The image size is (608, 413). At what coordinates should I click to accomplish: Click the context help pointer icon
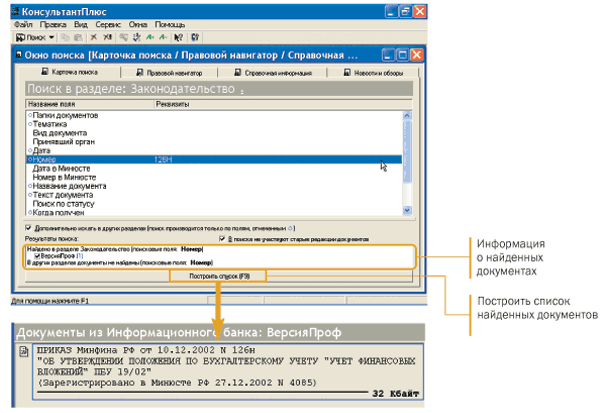coord(178,37)
